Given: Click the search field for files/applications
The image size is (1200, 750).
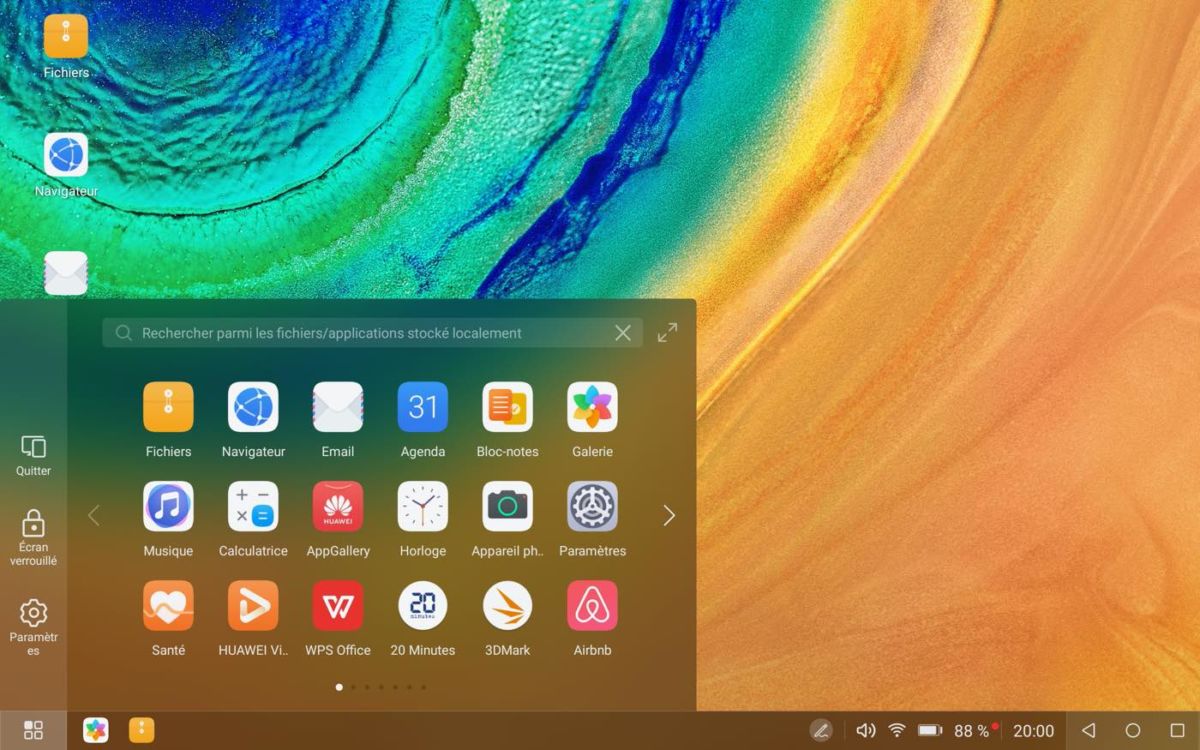Looking at the screenshot, I should point(360,333).
